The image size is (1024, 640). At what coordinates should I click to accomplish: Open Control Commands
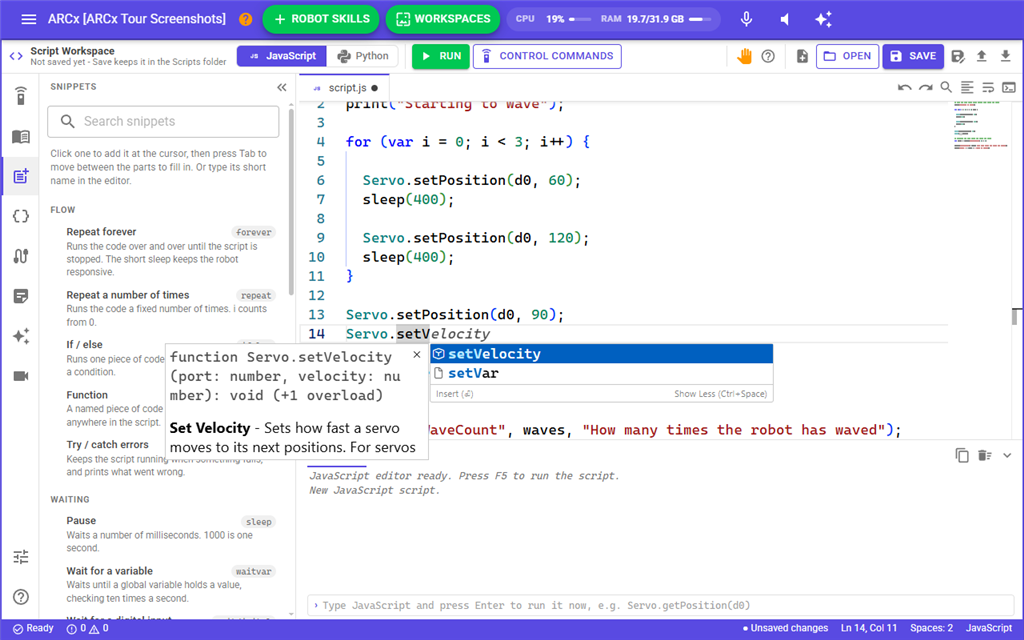pyautogui.click(x=547, y=56)
